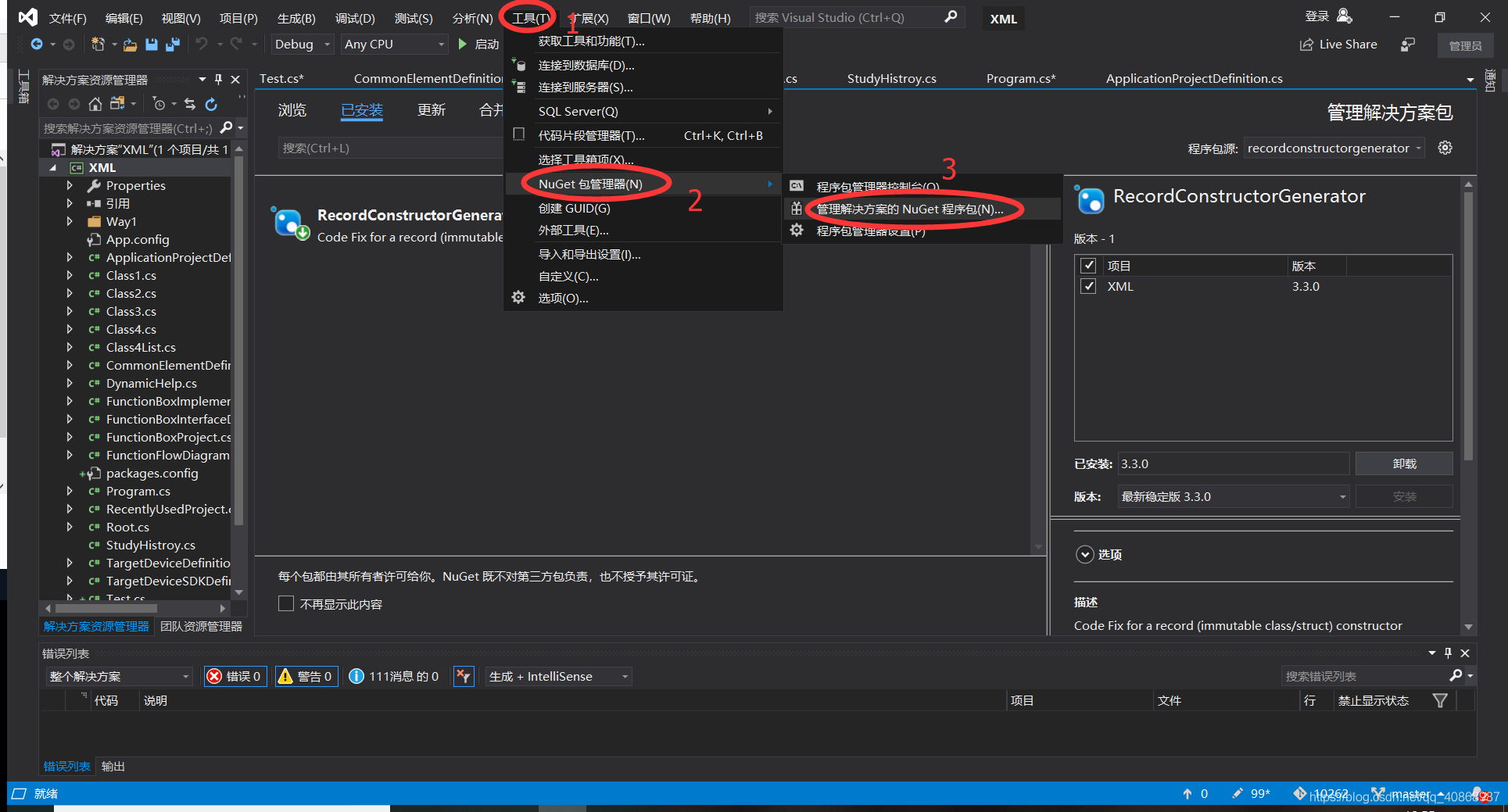Click the NuGet package search field
The width and height of the screenshot is (1508, 812).
click(x=391, y=148)
